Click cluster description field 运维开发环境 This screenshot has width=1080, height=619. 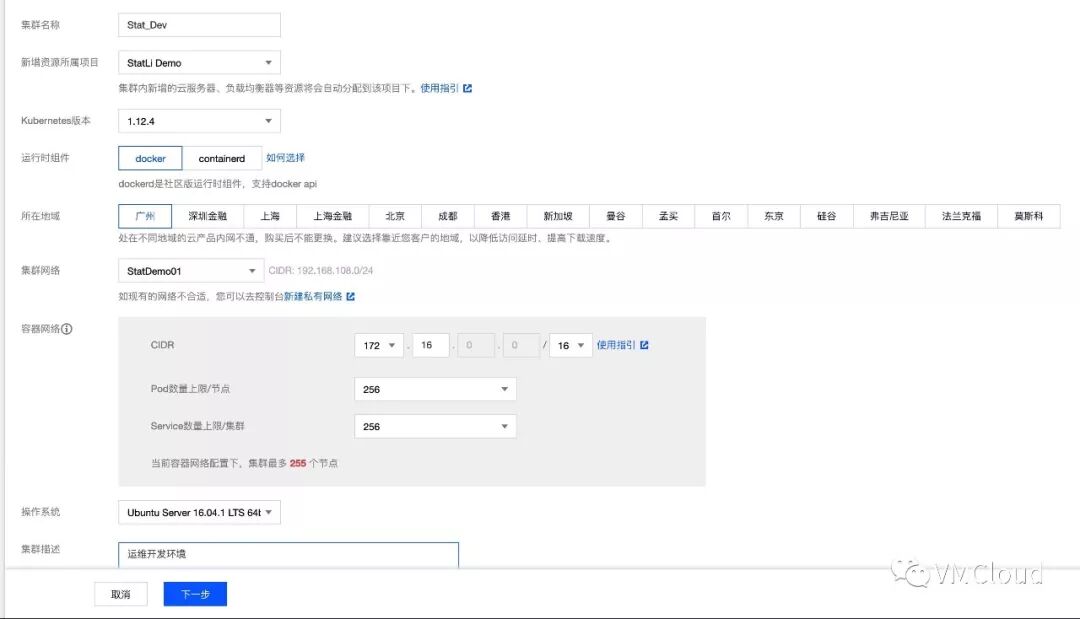click(x=288, y=554)
